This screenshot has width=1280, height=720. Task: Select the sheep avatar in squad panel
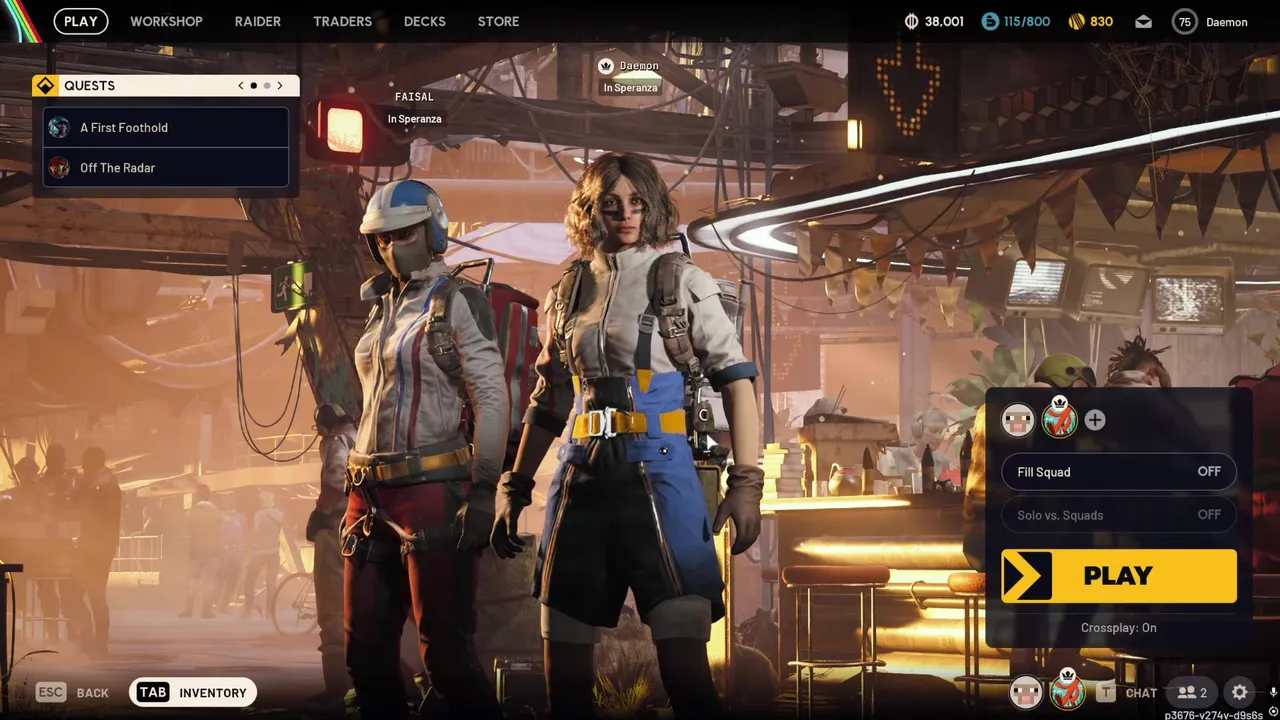1018,420
